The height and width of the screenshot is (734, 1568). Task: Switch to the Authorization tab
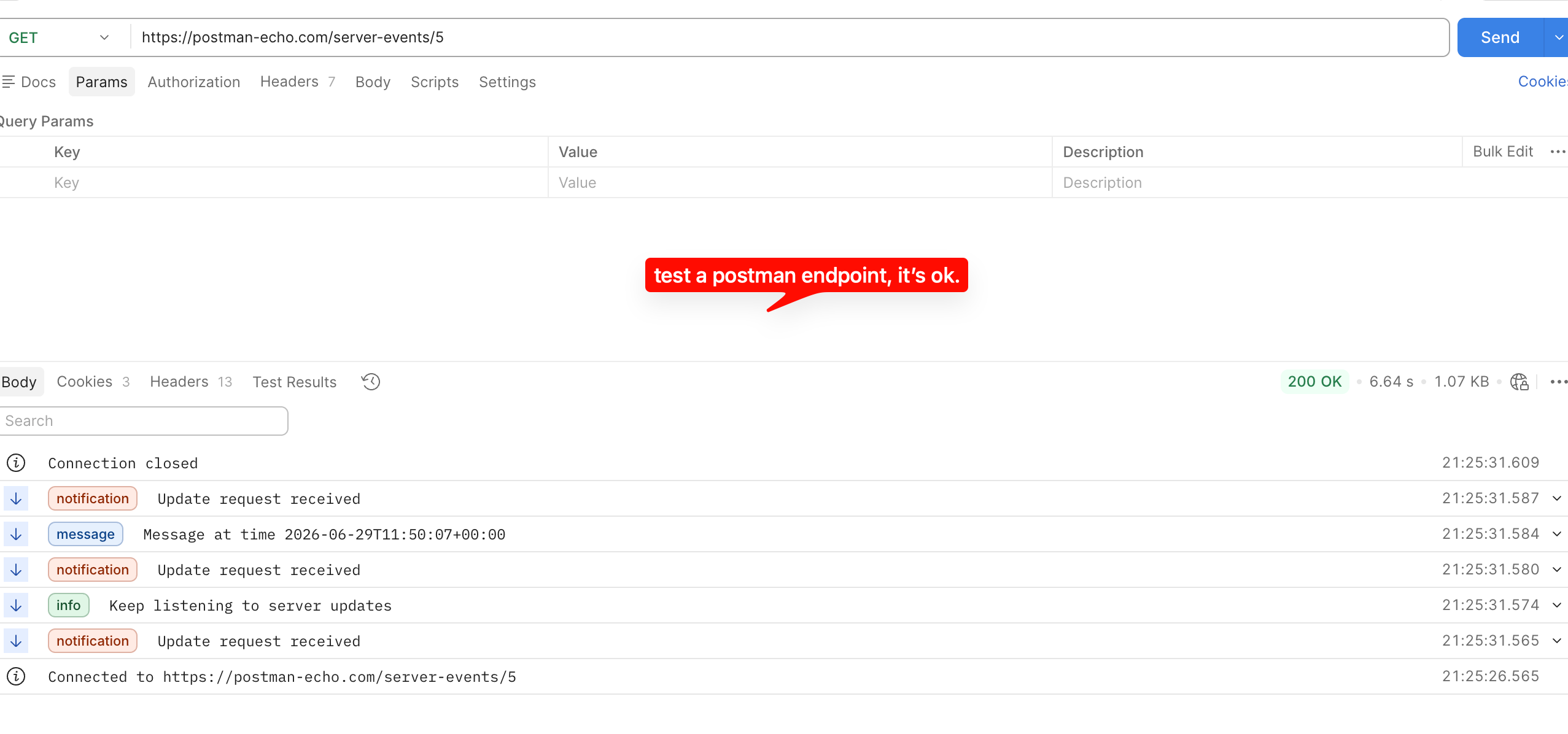pos(193,82)
